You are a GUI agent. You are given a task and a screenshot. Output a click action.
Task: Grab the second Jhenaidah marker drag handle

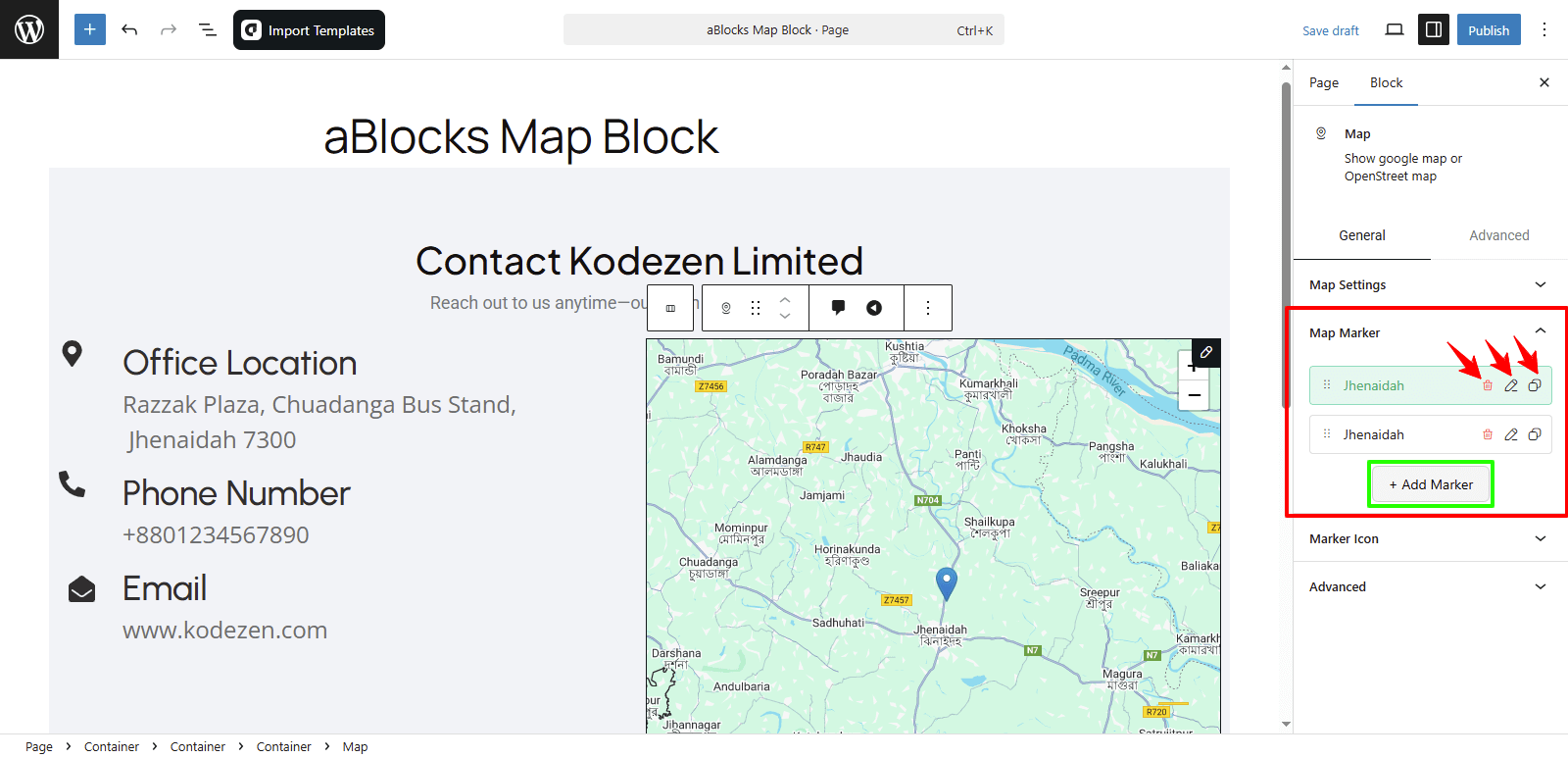(1327, 434)
